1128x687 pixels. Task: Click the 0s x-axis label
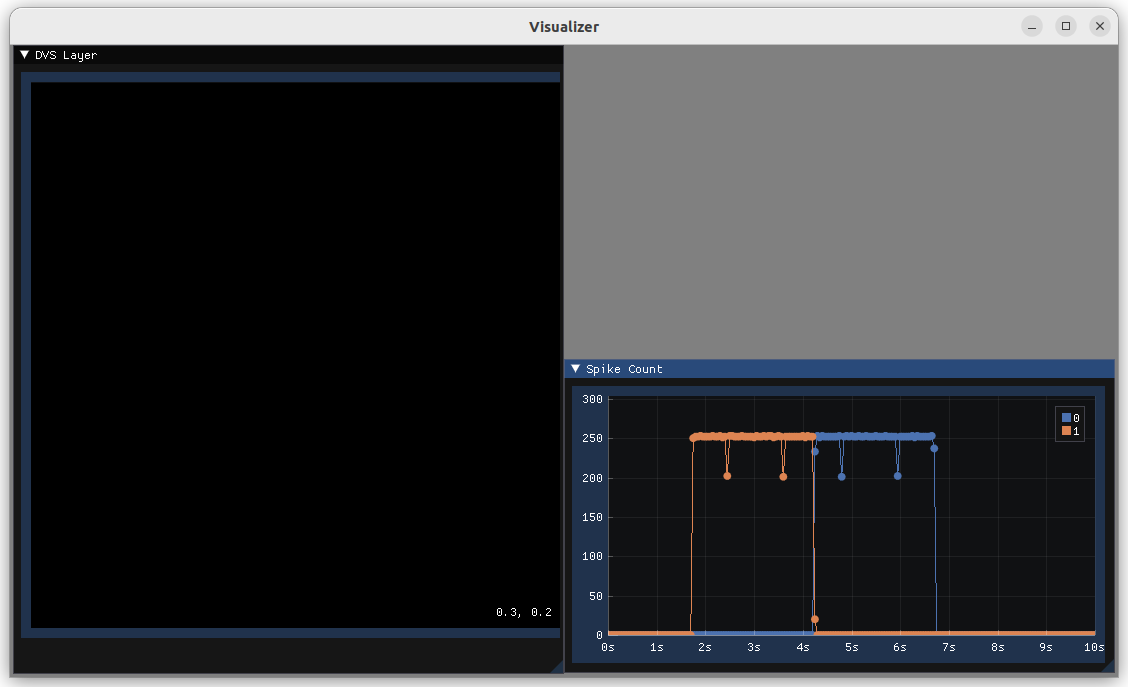coord(608,647)
